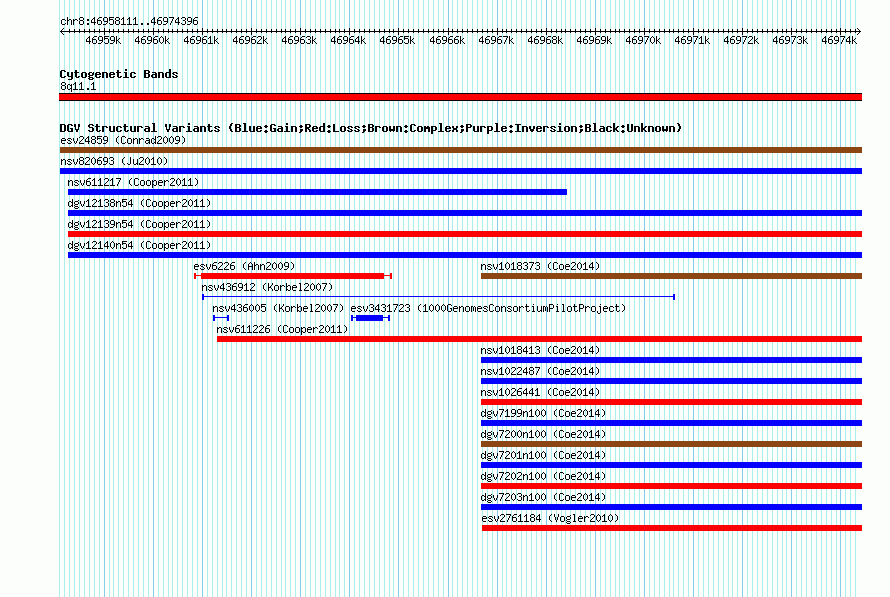Click the blue nsv1018413 bar
Screen dimensions: 890x597
671,360
